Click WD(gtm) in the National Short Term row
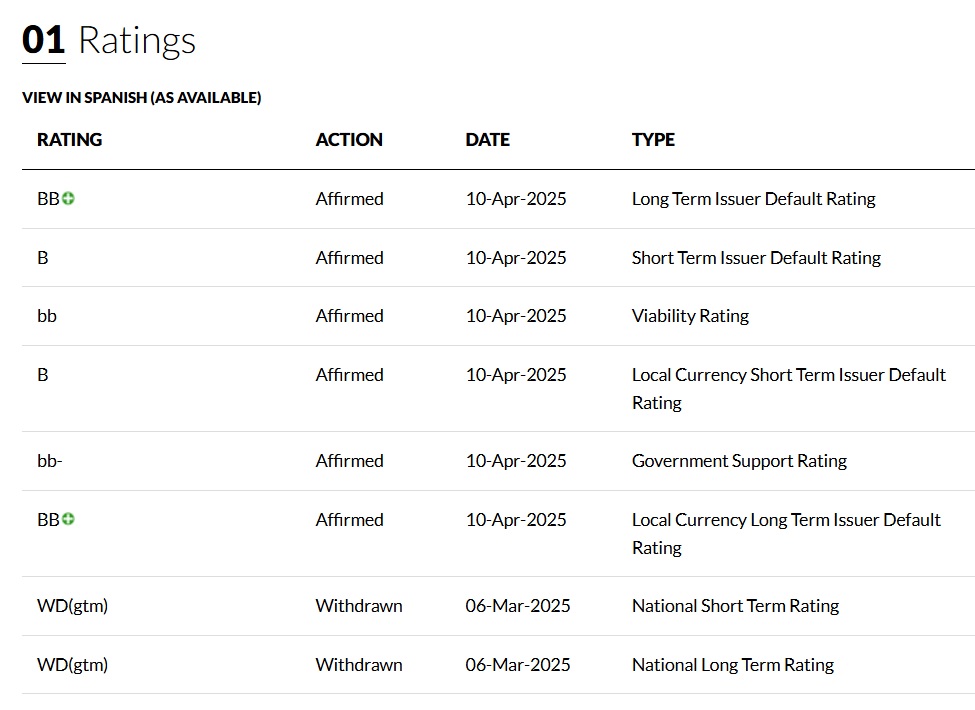 72,606
